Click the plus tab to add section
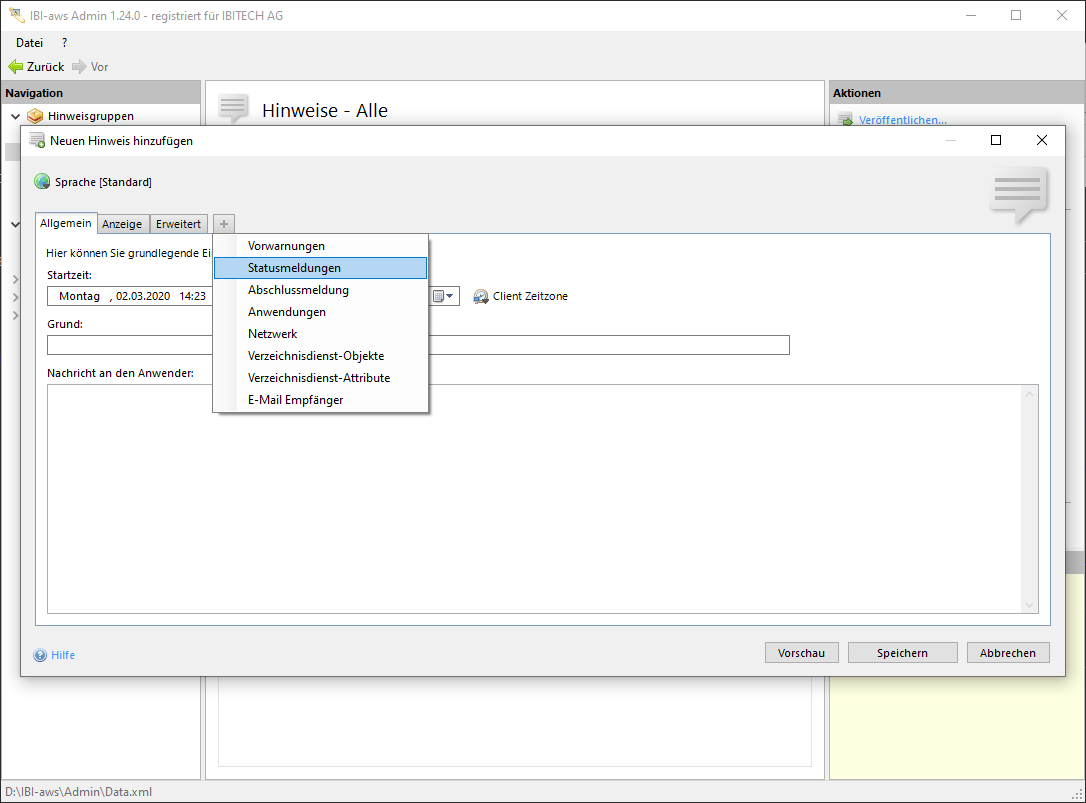This screenshot has width=1086, height=803. [224, 224]
